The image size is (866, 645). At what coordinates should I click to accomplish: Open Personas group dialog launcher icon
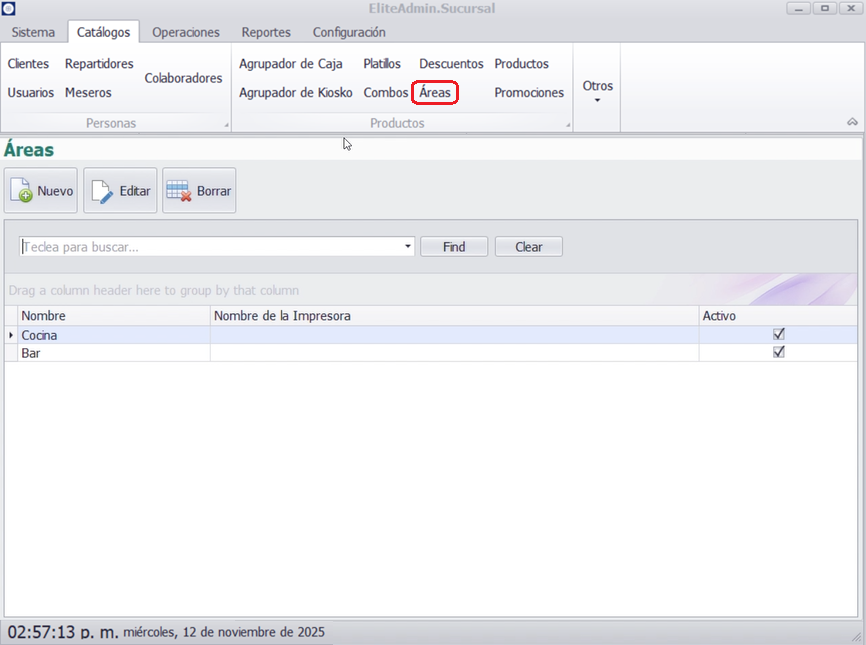pyautogui.click(x=226, y=125)
